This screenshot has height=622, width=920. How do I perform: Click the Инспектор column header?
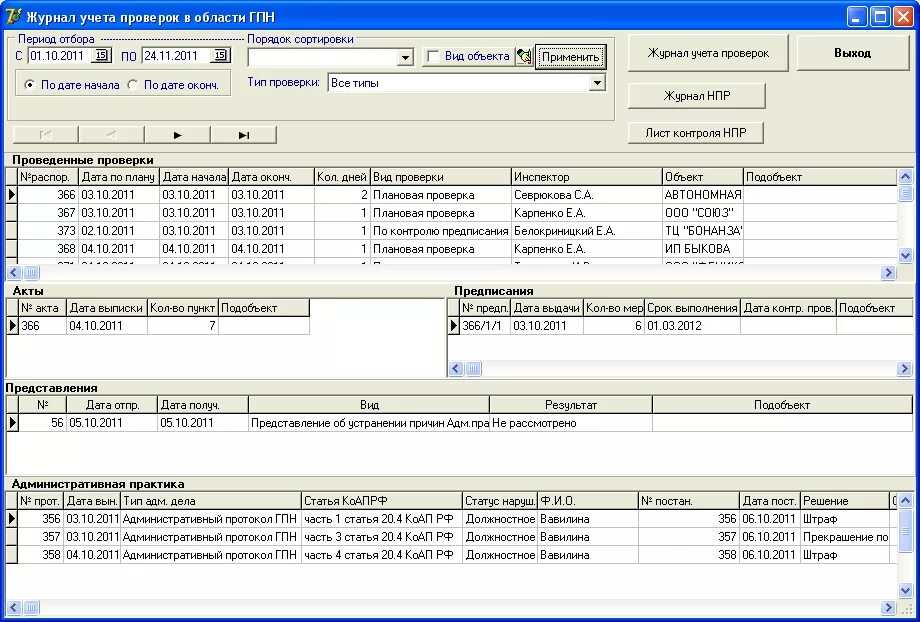point(587,177)
